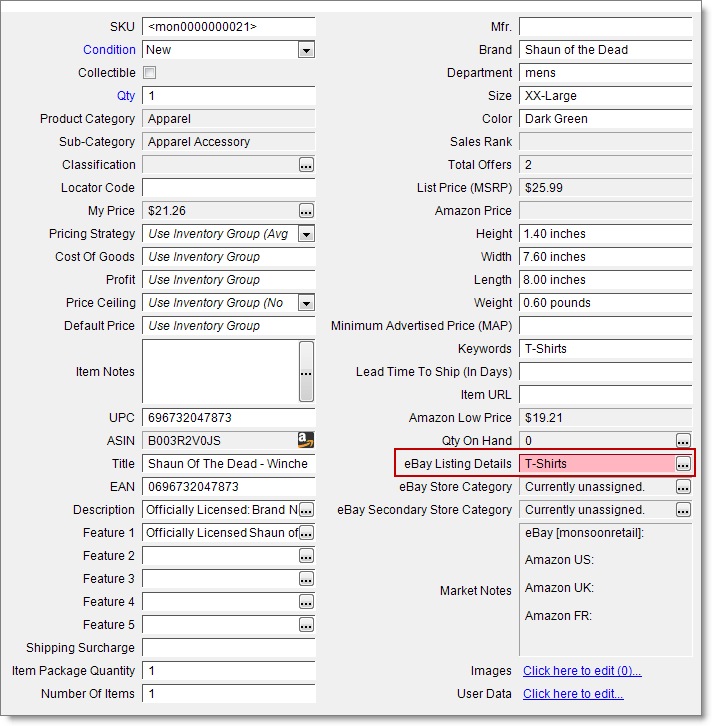712x726 pixels.
Task: Click the Images 'Click here to edit (0)' link
Action: [x=582, y=671]
